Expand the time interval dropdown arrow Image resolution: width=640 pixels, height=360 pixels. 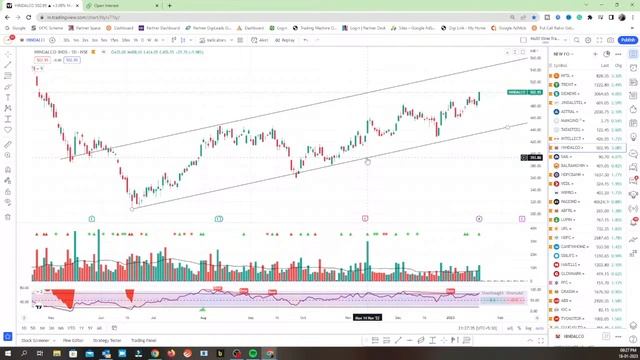coord(162,40)
